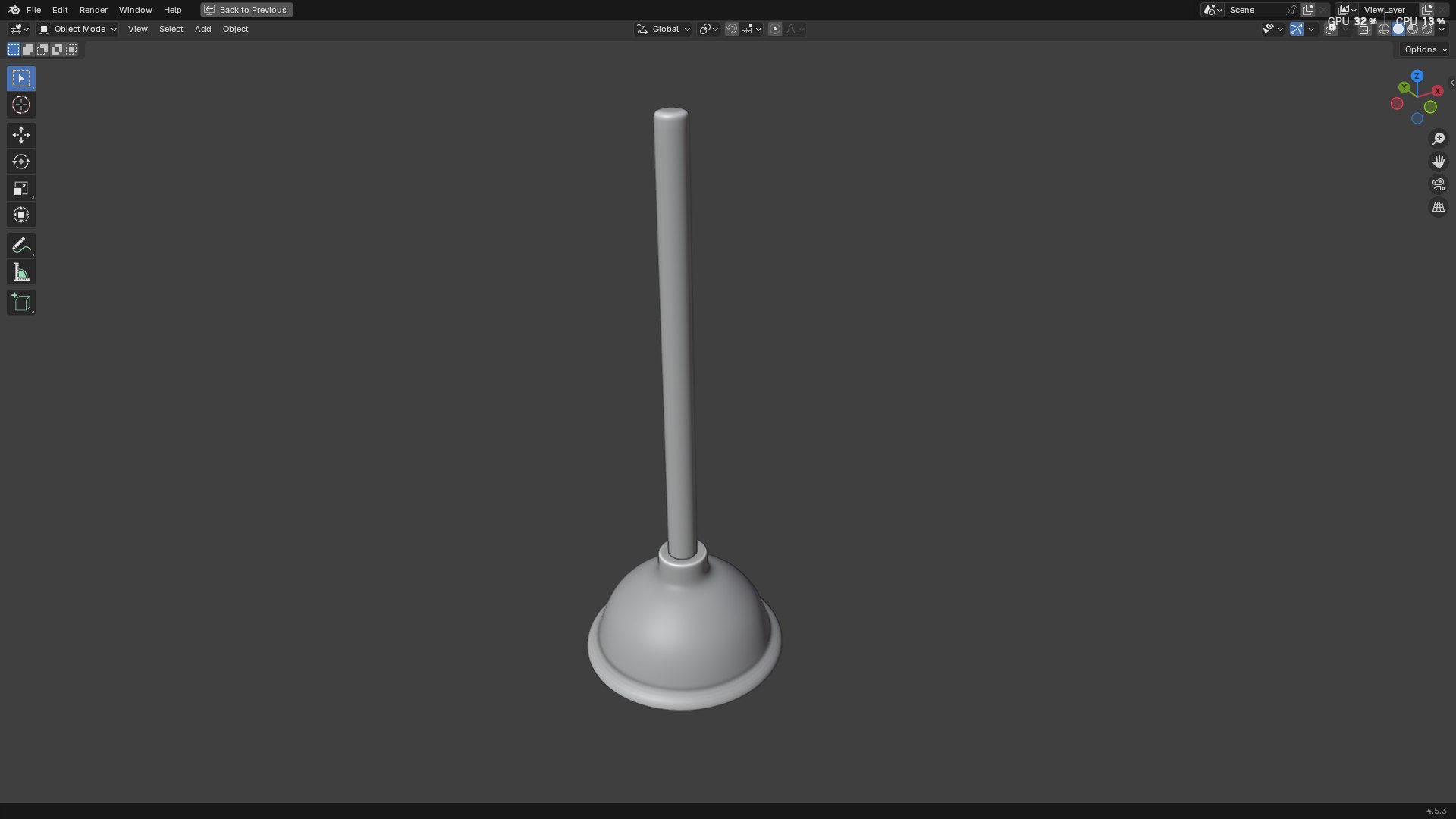This screenshot has height=819, width=1456.
Task: Pin the scene with the pin icon
Action: (1291, 10)
